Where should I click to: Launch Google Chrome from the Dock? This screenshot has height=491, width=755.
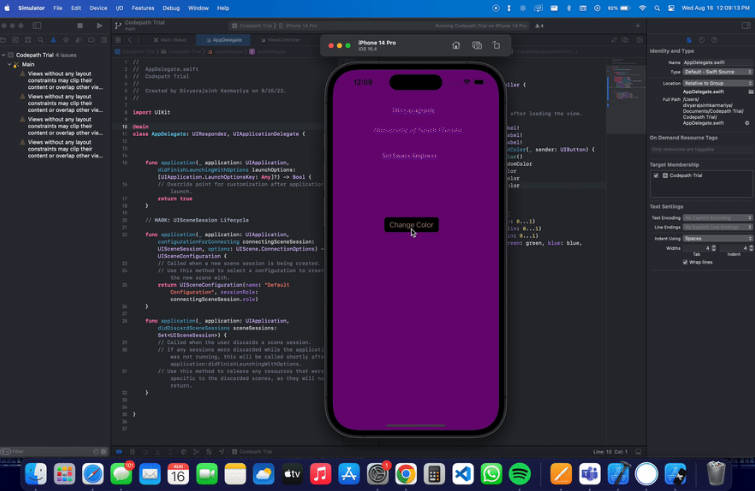coord(405,473)
